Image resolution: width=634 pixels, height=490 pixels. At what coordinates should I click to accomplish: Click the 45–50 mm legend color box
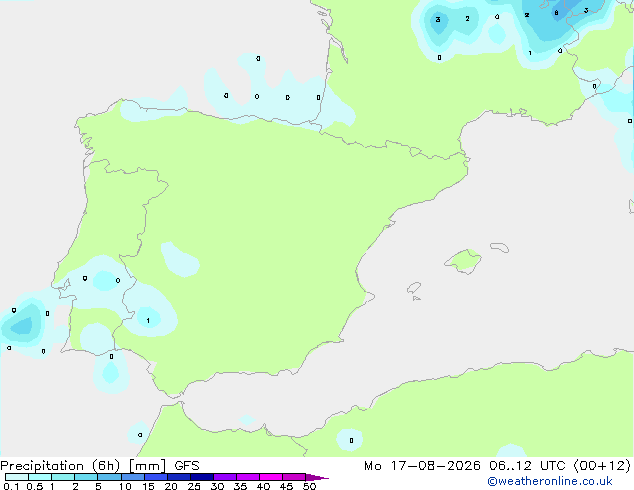[x=294, y=477]
